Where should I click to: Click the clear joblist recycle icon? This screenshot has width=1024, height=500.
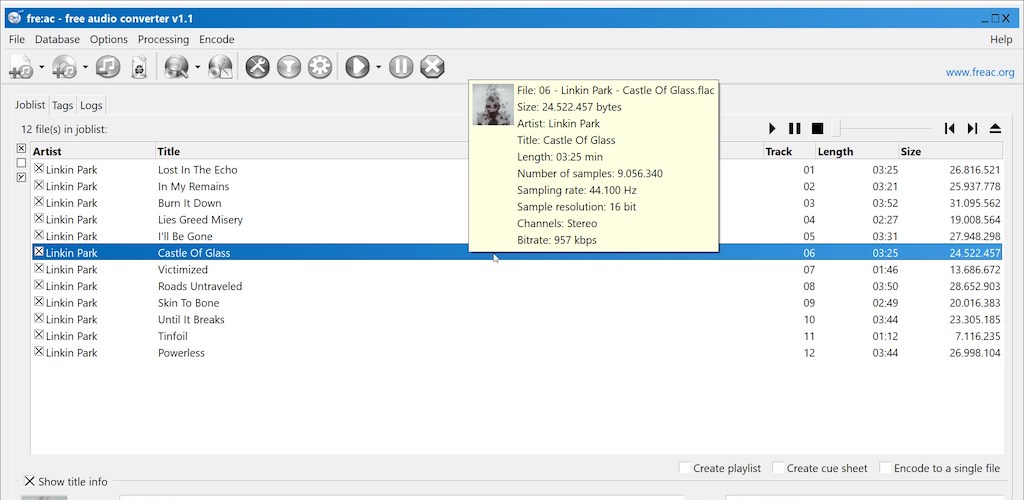click(x=139, y=67)
